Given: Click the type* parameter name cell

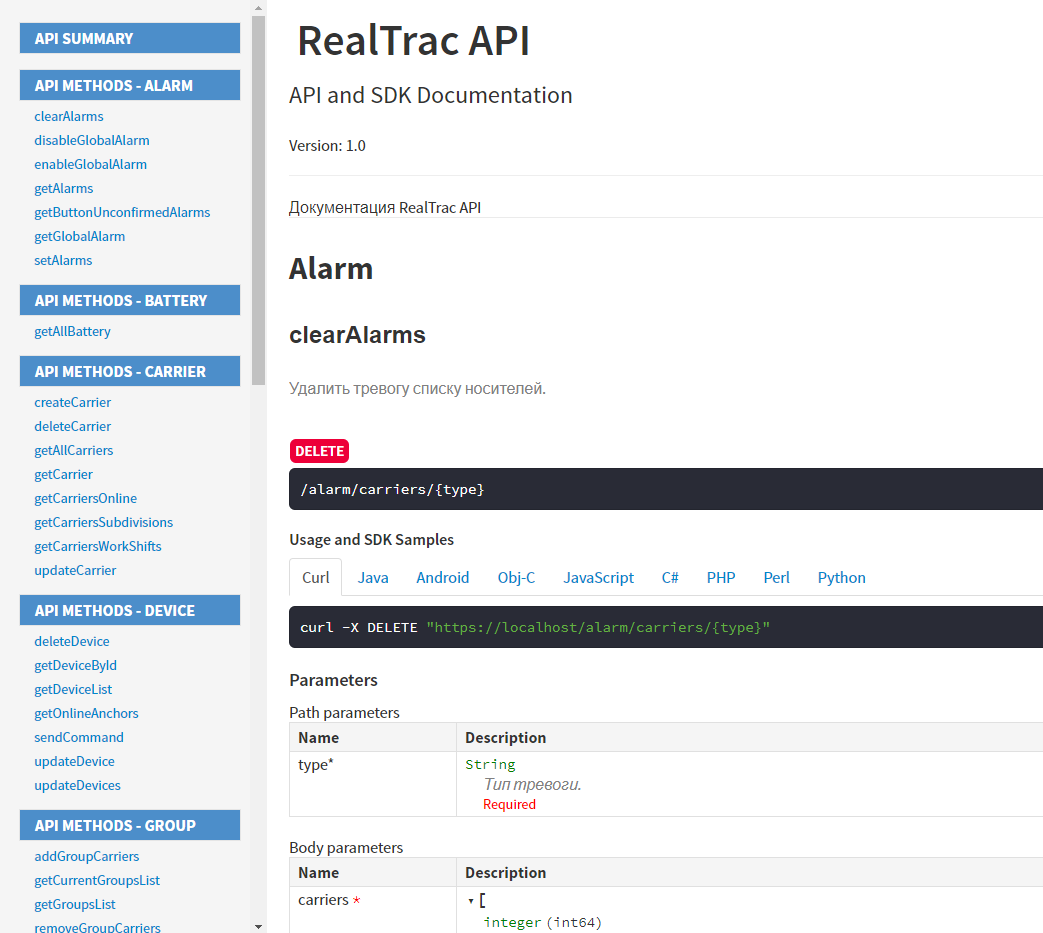Looking at the screenshot, I should [x=373, y=783].
